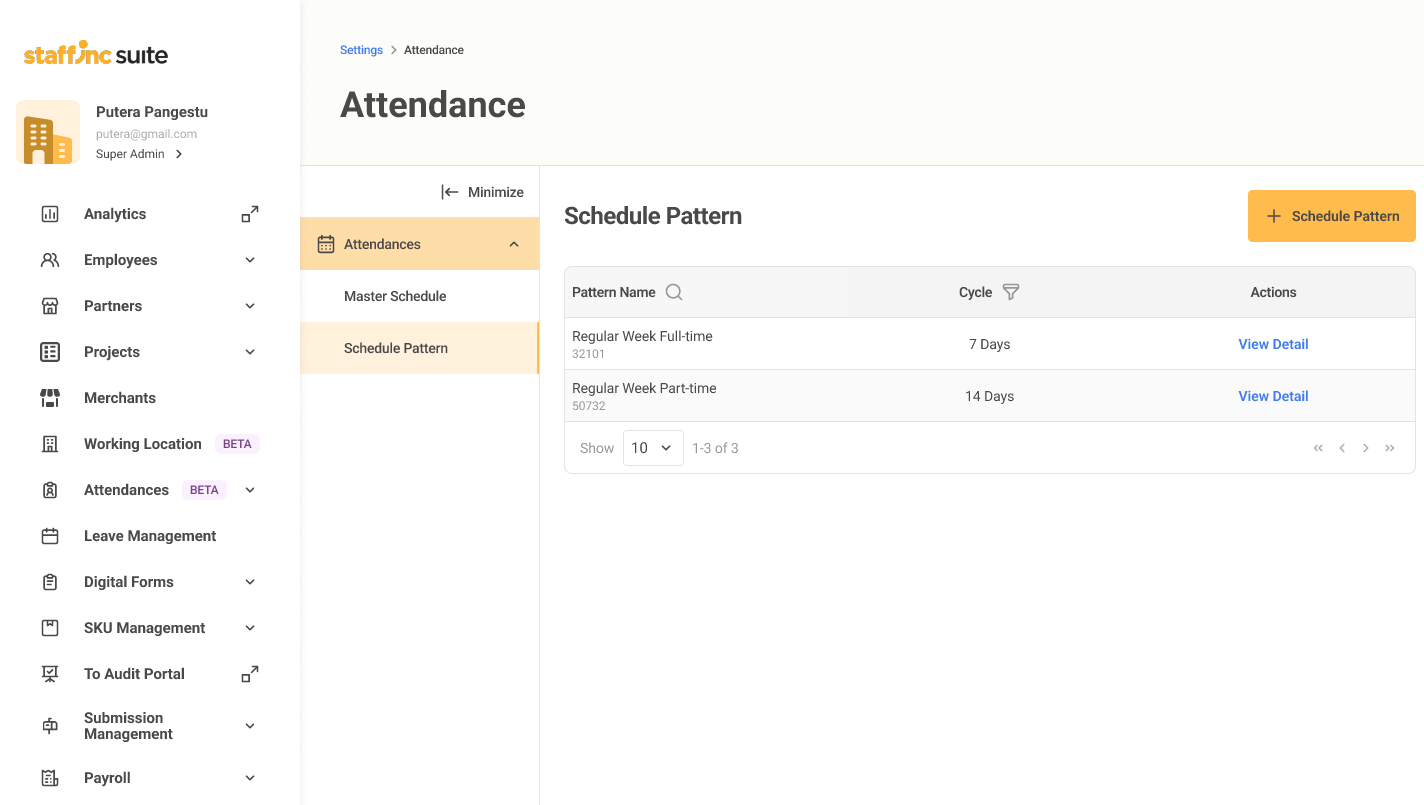The image size is (1424, 805).
Task: Open Analytics external link icon
Action: coord(250,214)
